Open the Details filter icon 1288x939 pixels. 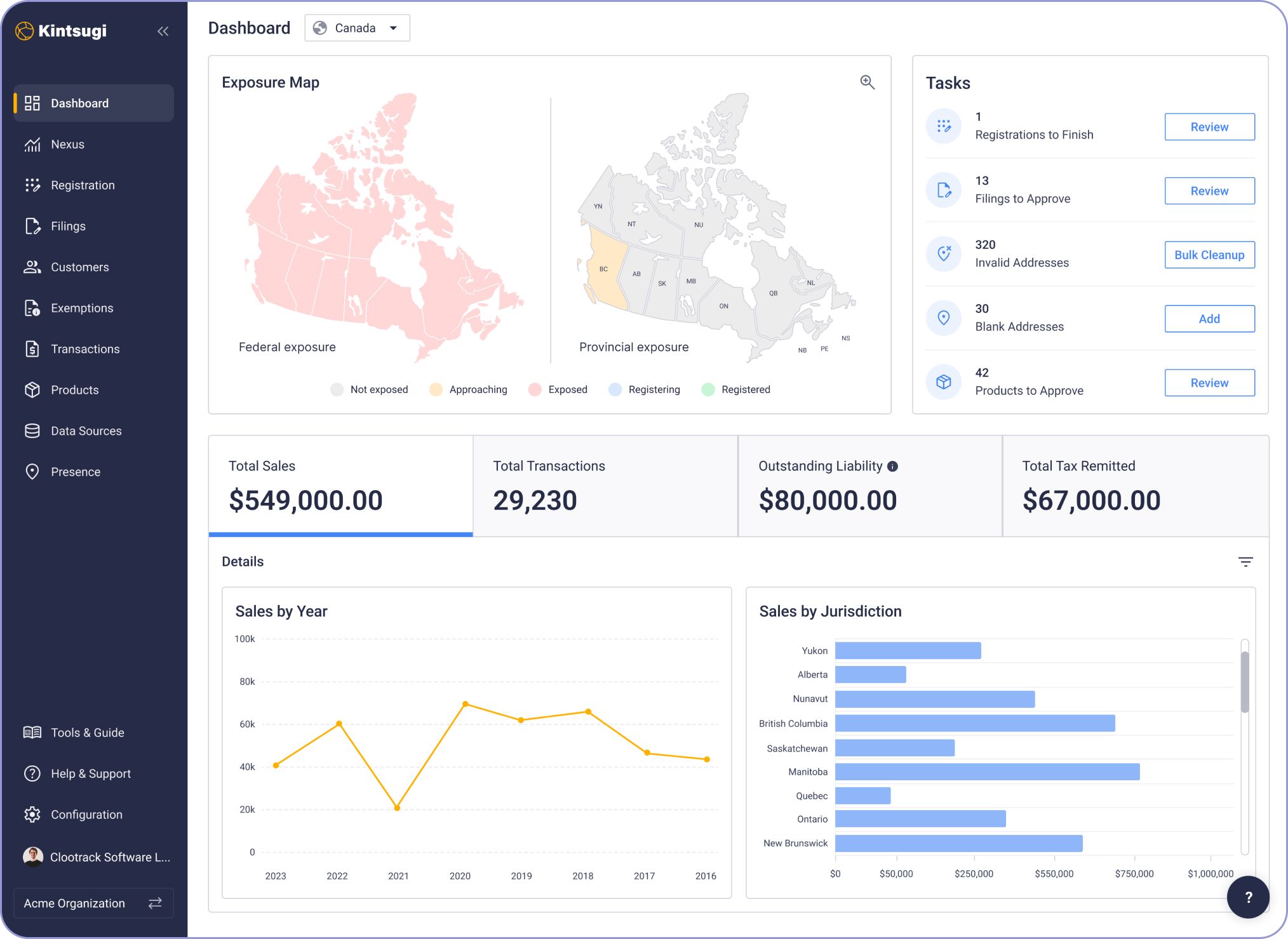(x=1245, y=562)
